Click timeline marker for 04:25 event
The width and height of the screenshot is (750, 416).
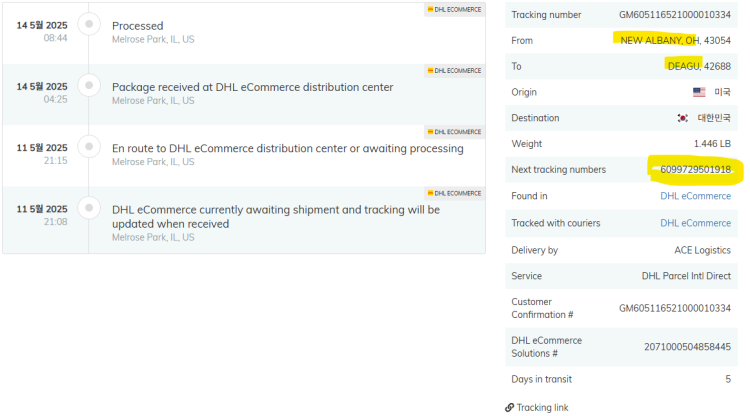[x=89, y=85]
